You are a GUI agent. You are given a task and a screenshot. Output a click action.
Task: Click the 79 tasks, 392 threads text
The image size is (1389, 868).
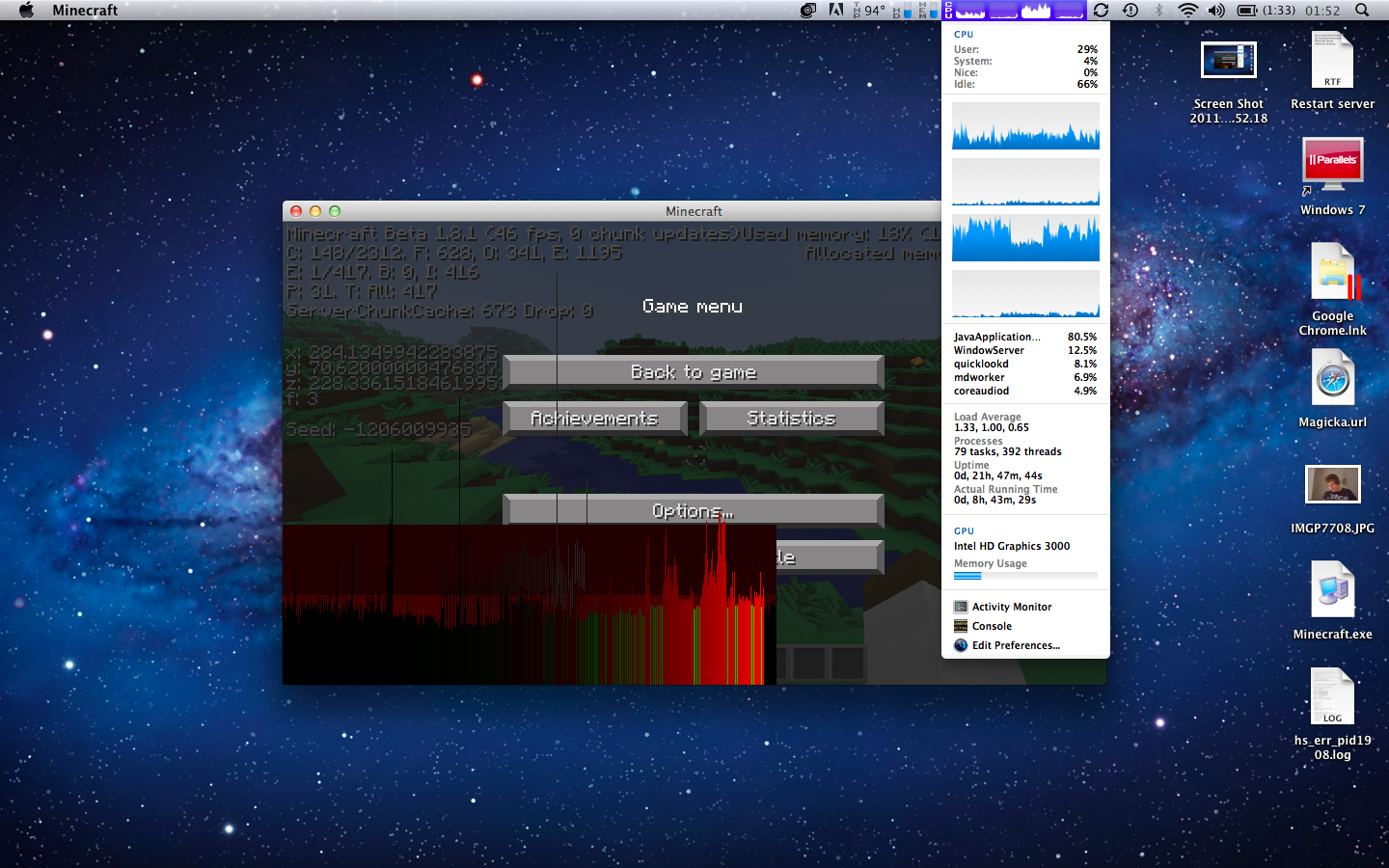pos(1008,451)
